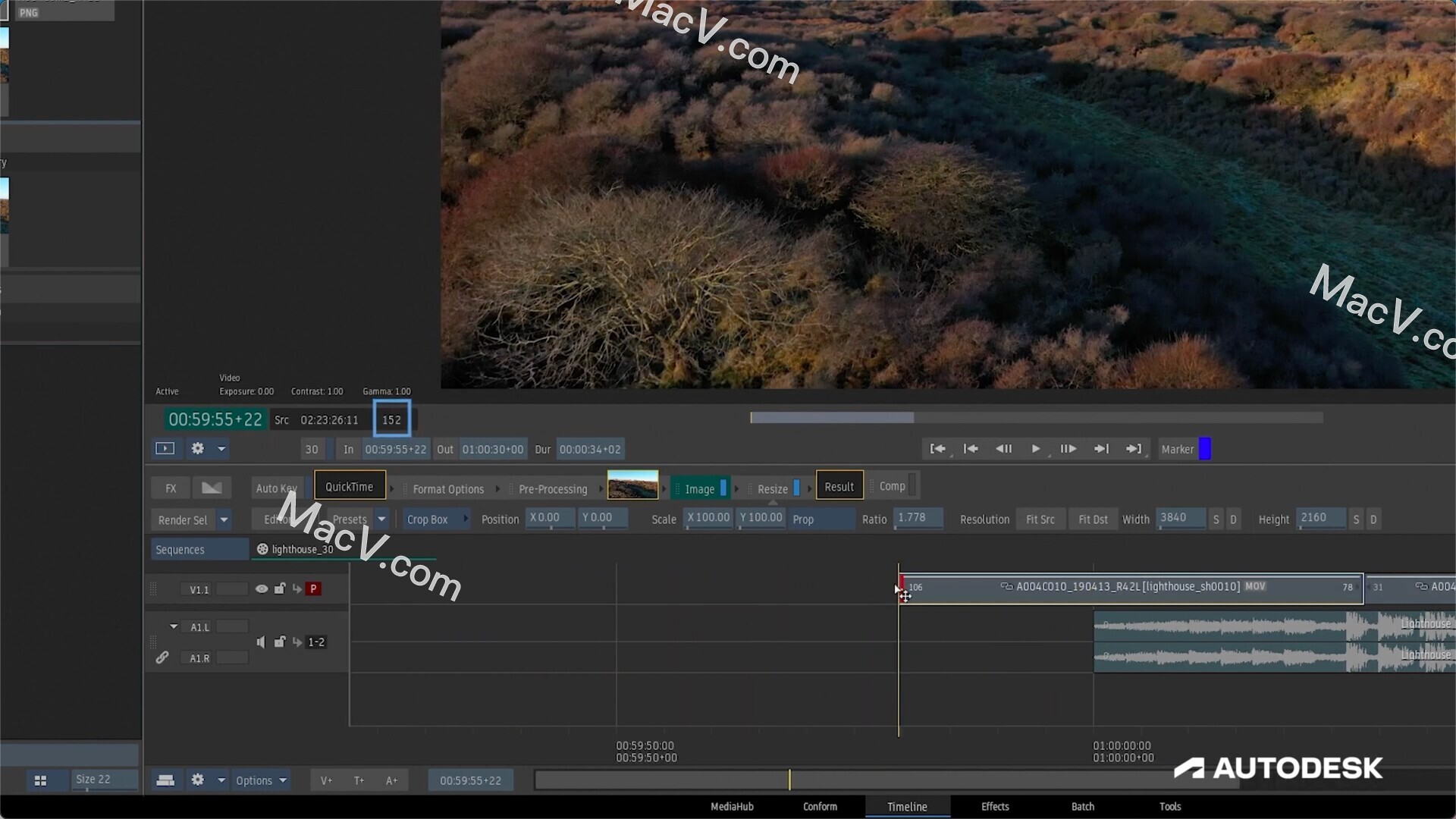This screenshot has height=819, width=1456.
Task: Expand dropdown arrow beside the player settings gear
Action: (x=221, y=449)
